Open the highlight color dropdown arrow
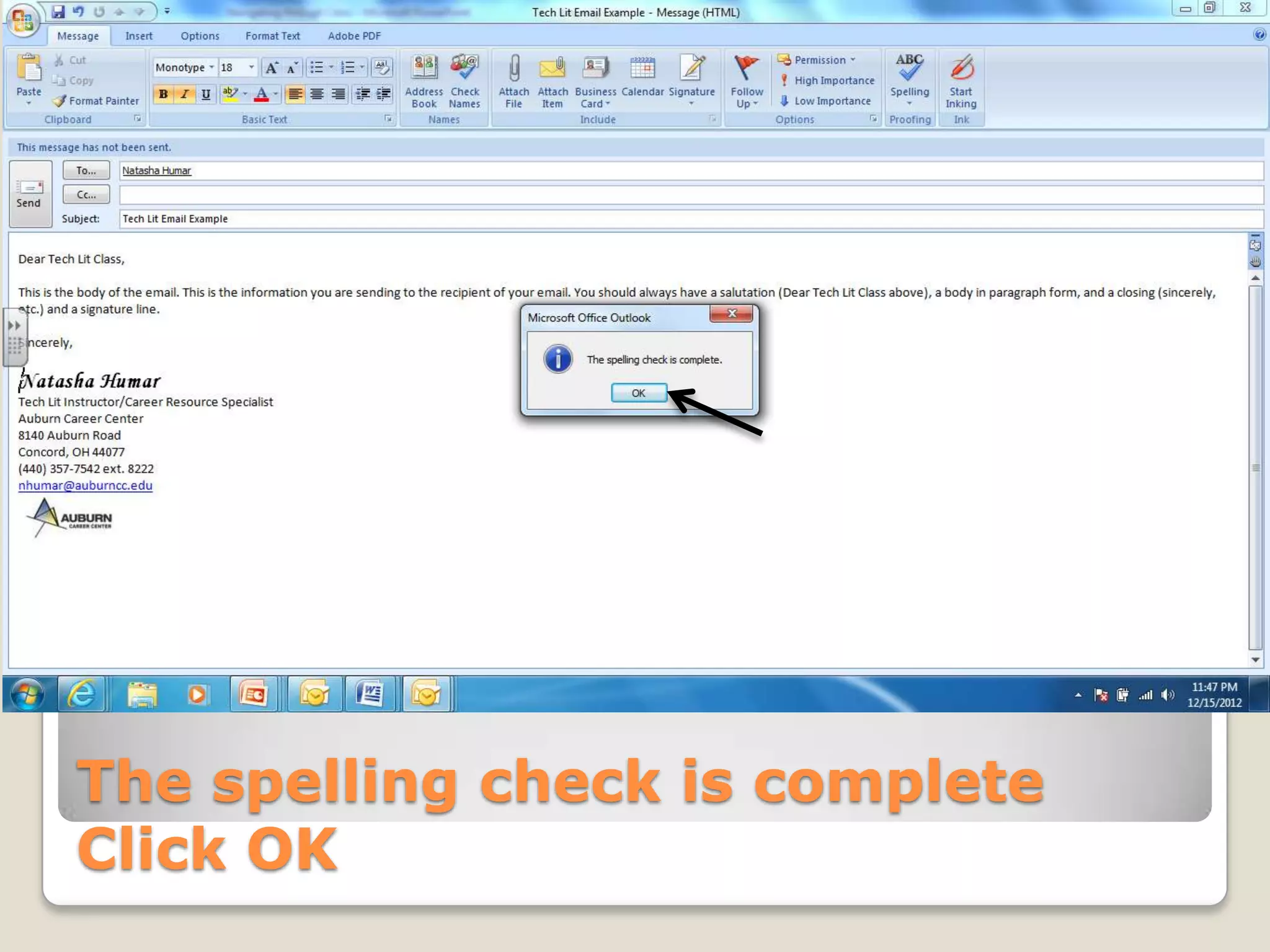 (x=246, y=94)
